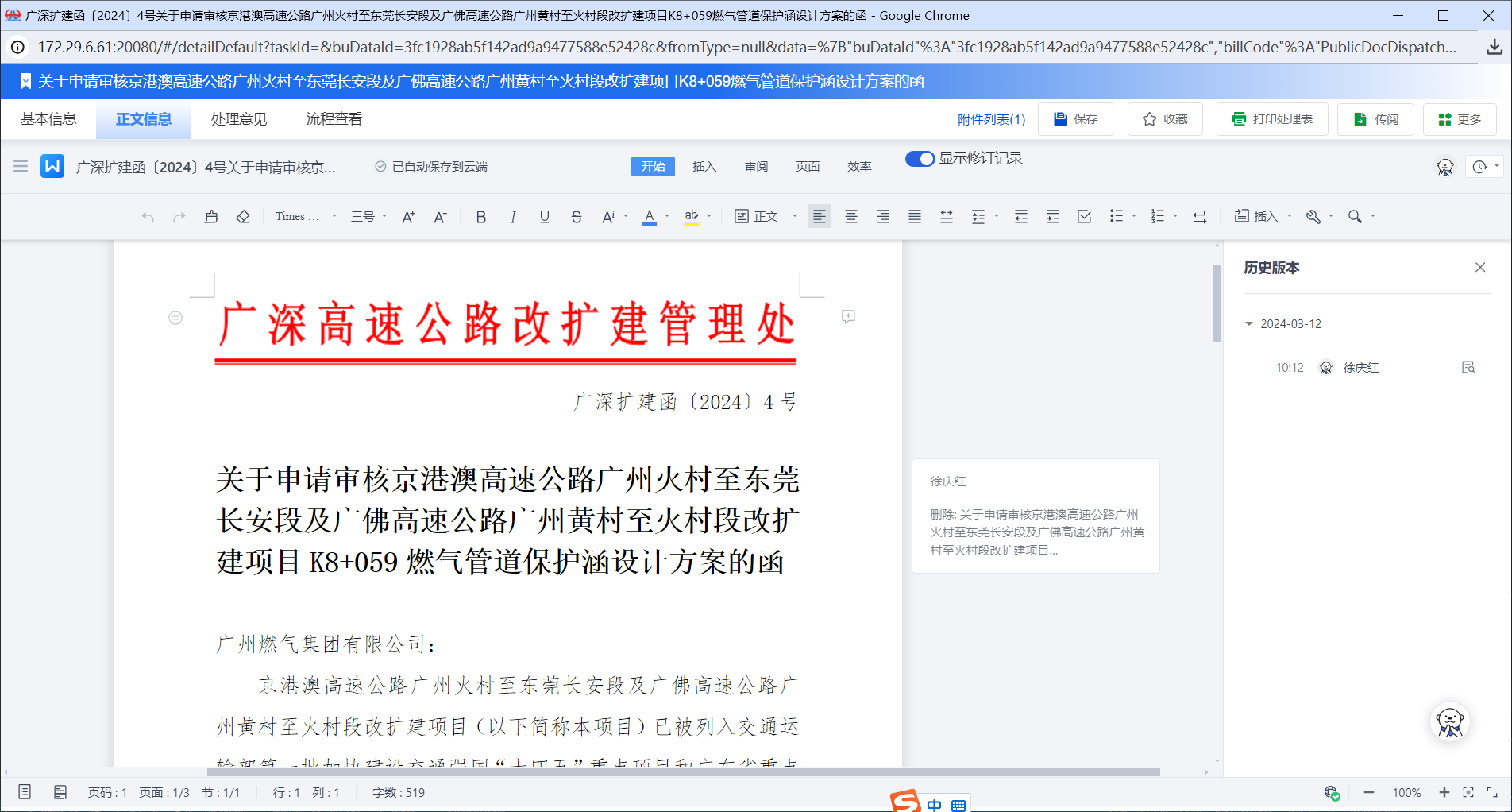Decrease font size with A- icon

pyautogui.click(x=440, y=217)
